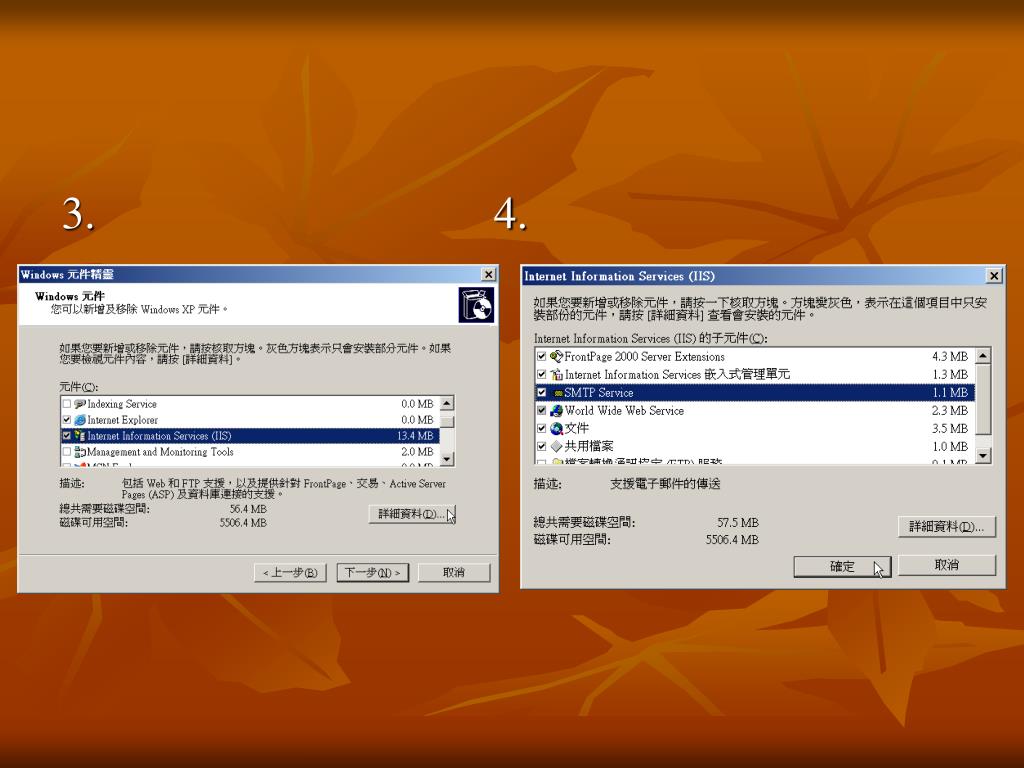
Task: Click scroll down arrow in IIS subcomponents list
Action: (x=983, y=455)
